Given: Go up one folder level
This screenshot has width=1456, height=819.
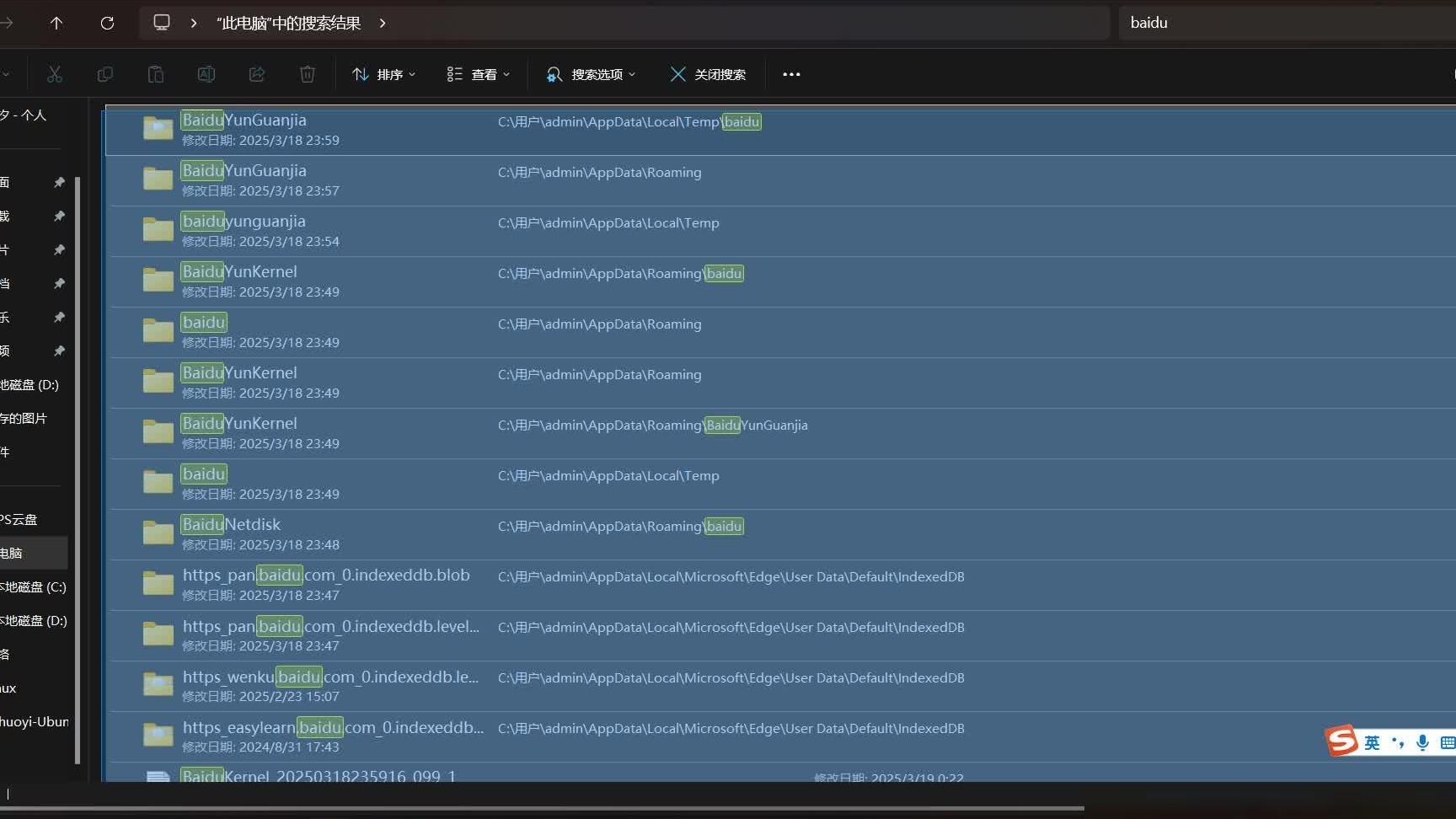Looking at the screenshot, I should click(56, 23).
